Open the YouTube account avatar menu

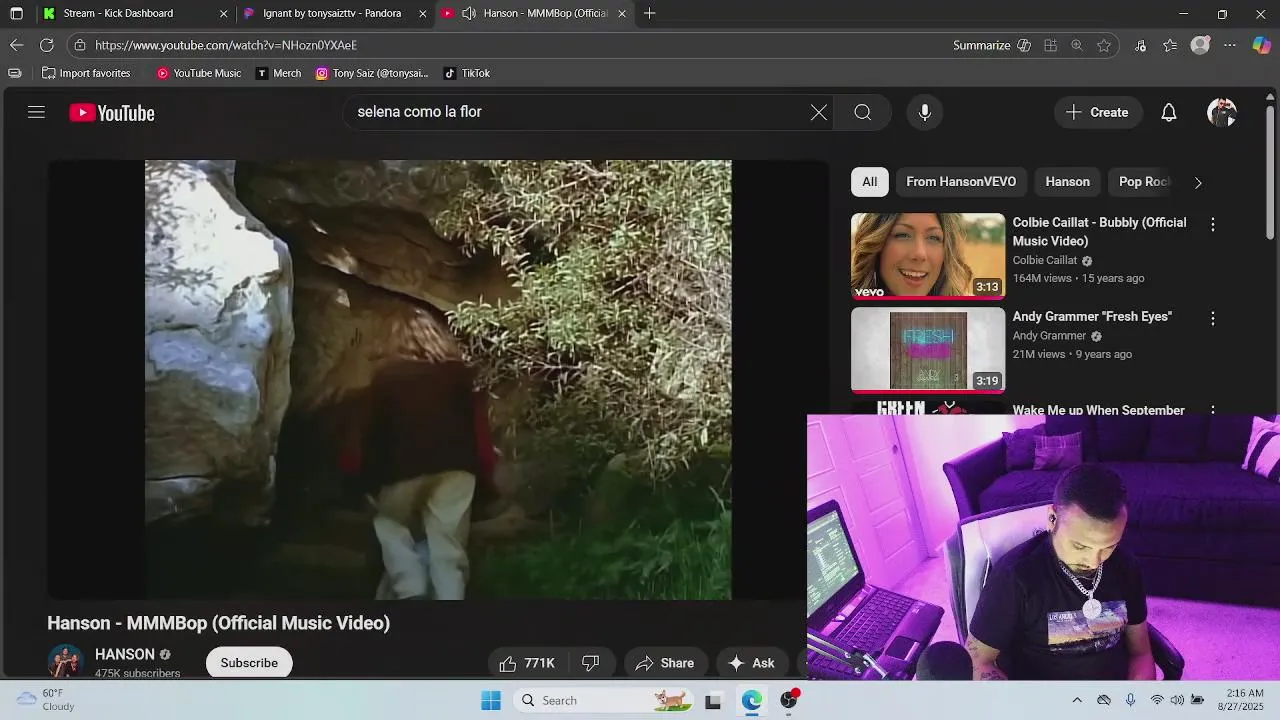pyautogui.click(x=1221, y=112)
